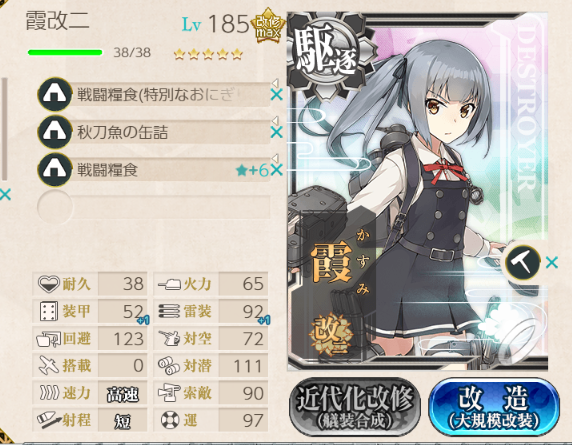Click the green HP bar 38/38
The image size is (572, 445).
pos(65,53)
